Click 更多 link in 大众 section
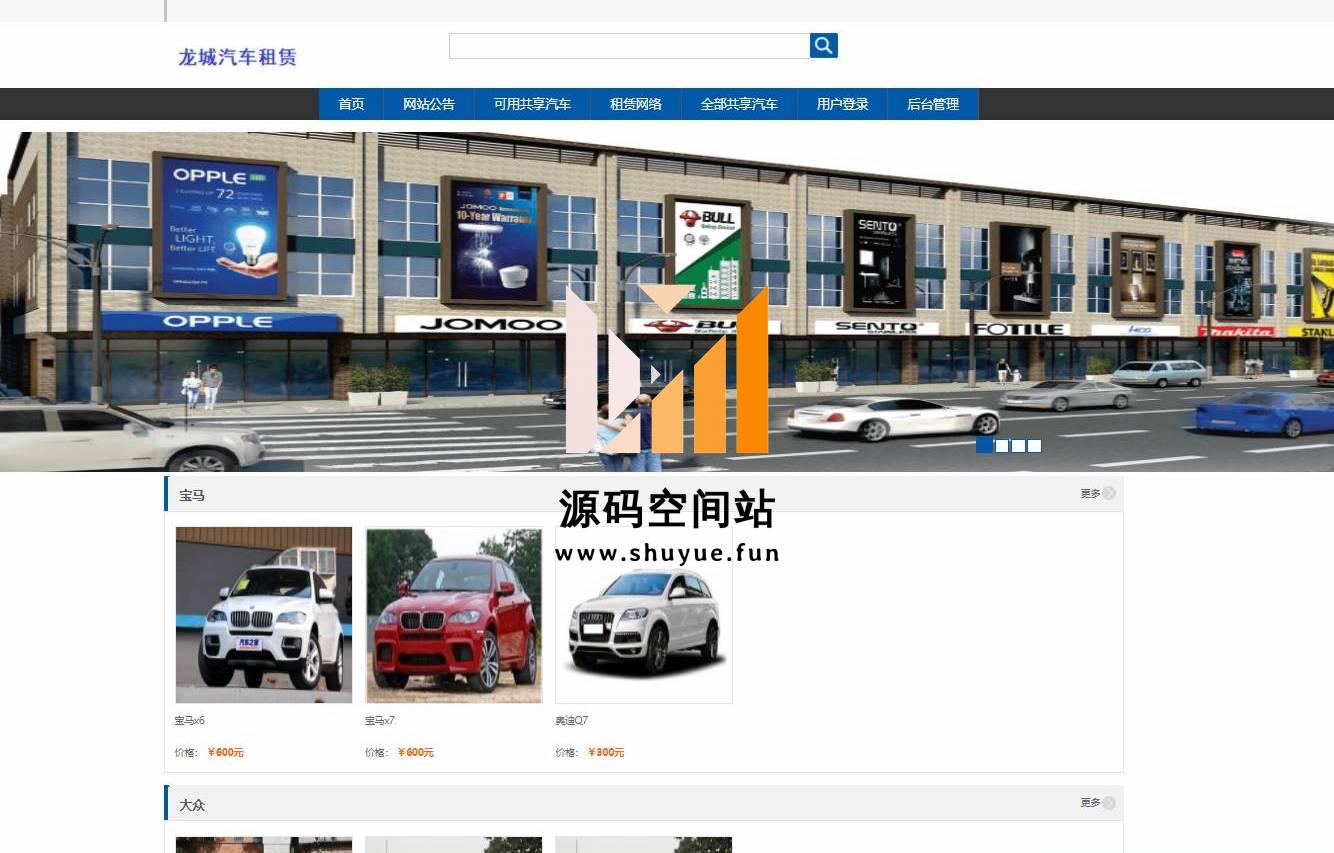The height and width of the screenshot is (853, 1334). point(1097,803)
